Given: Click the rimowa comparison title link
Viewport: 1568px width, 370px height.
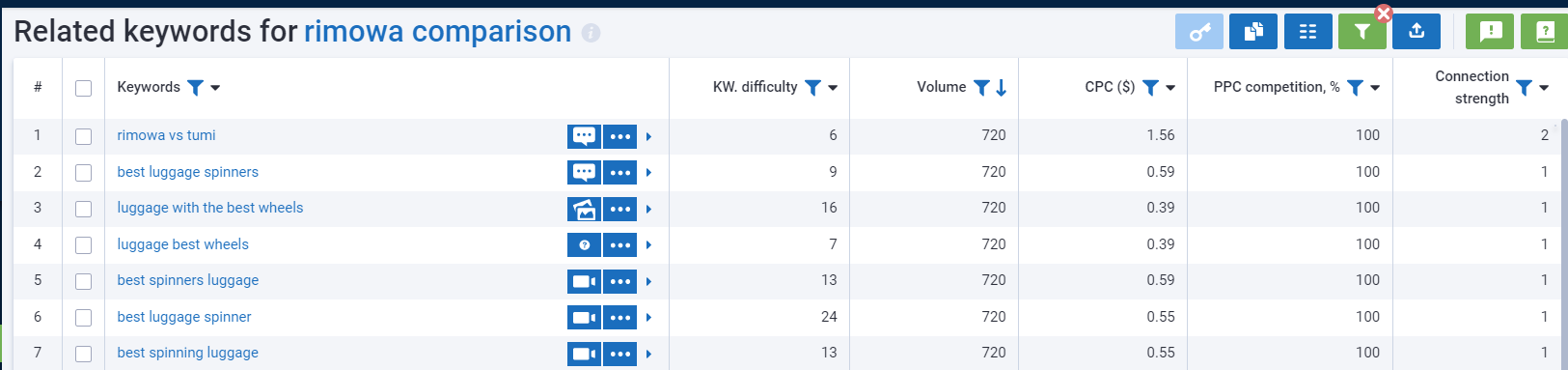Looking at the screenshot, I should tap(438, 31).
